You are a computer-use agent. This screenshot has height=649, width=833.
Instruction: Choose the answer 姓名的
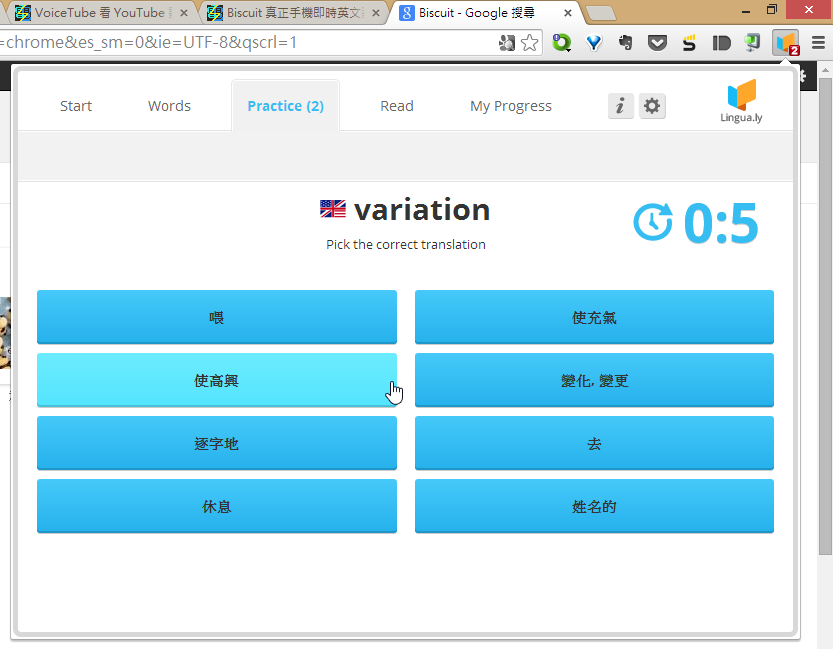coord(594,506)
